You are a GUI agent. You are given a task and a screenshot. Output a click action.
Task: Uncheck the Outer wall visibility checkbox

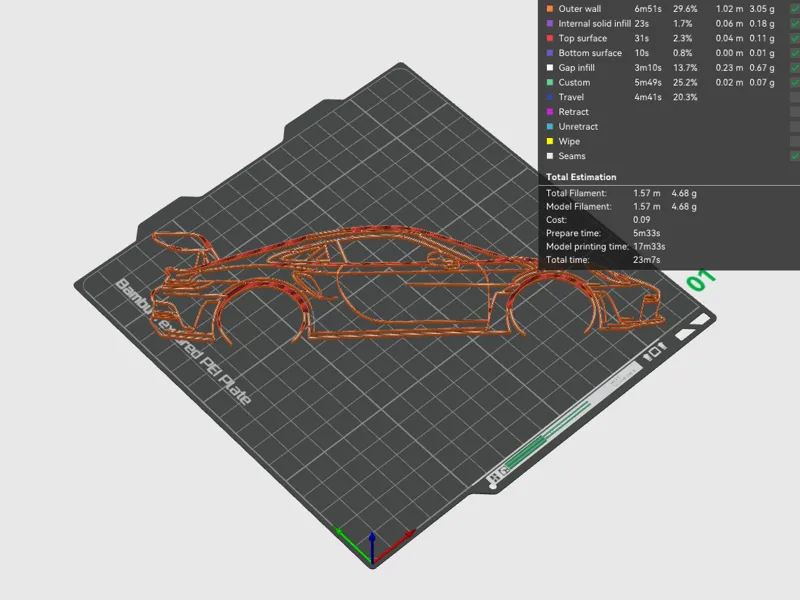(795, 9)
